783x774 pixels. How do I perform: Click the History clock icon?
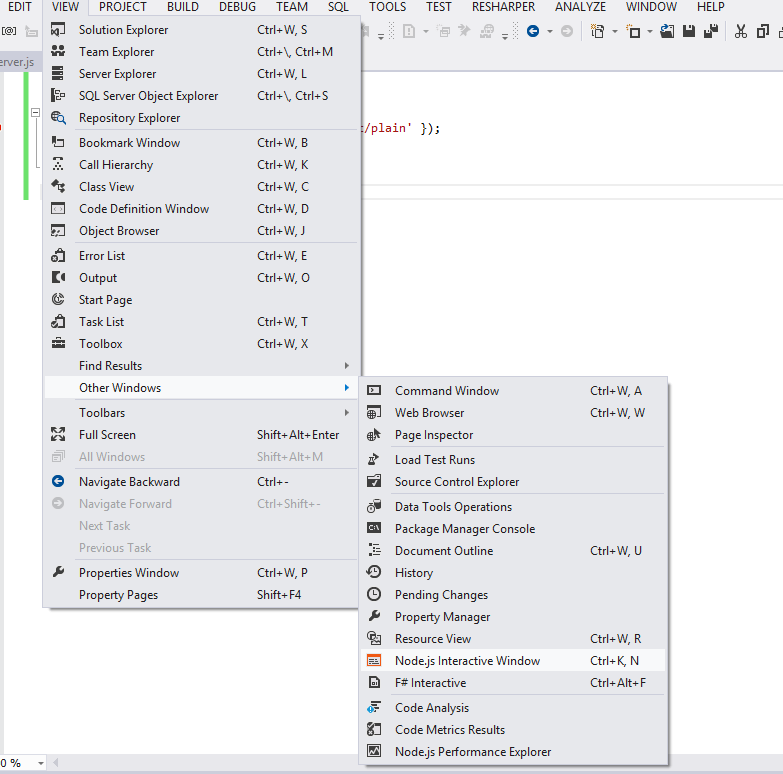[x=374, y=573]
